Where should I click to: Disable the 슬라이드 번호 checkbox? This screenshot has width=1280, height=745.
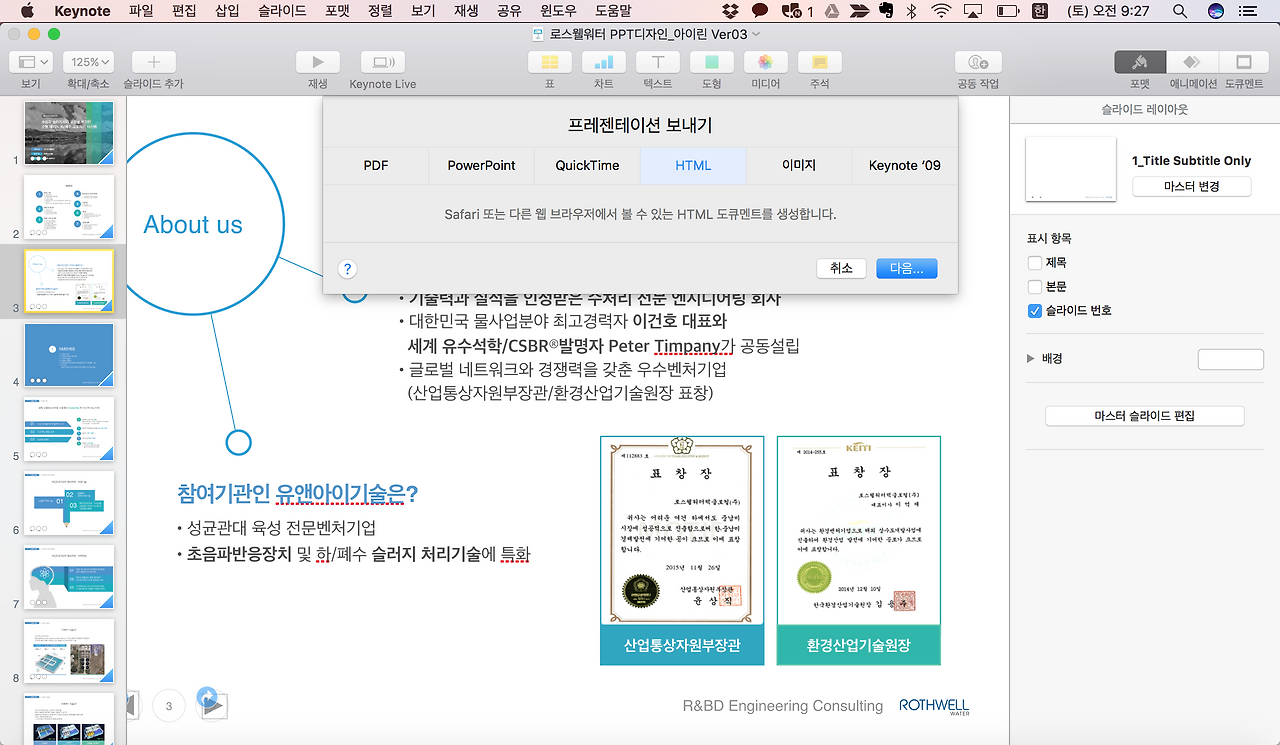1035,310
